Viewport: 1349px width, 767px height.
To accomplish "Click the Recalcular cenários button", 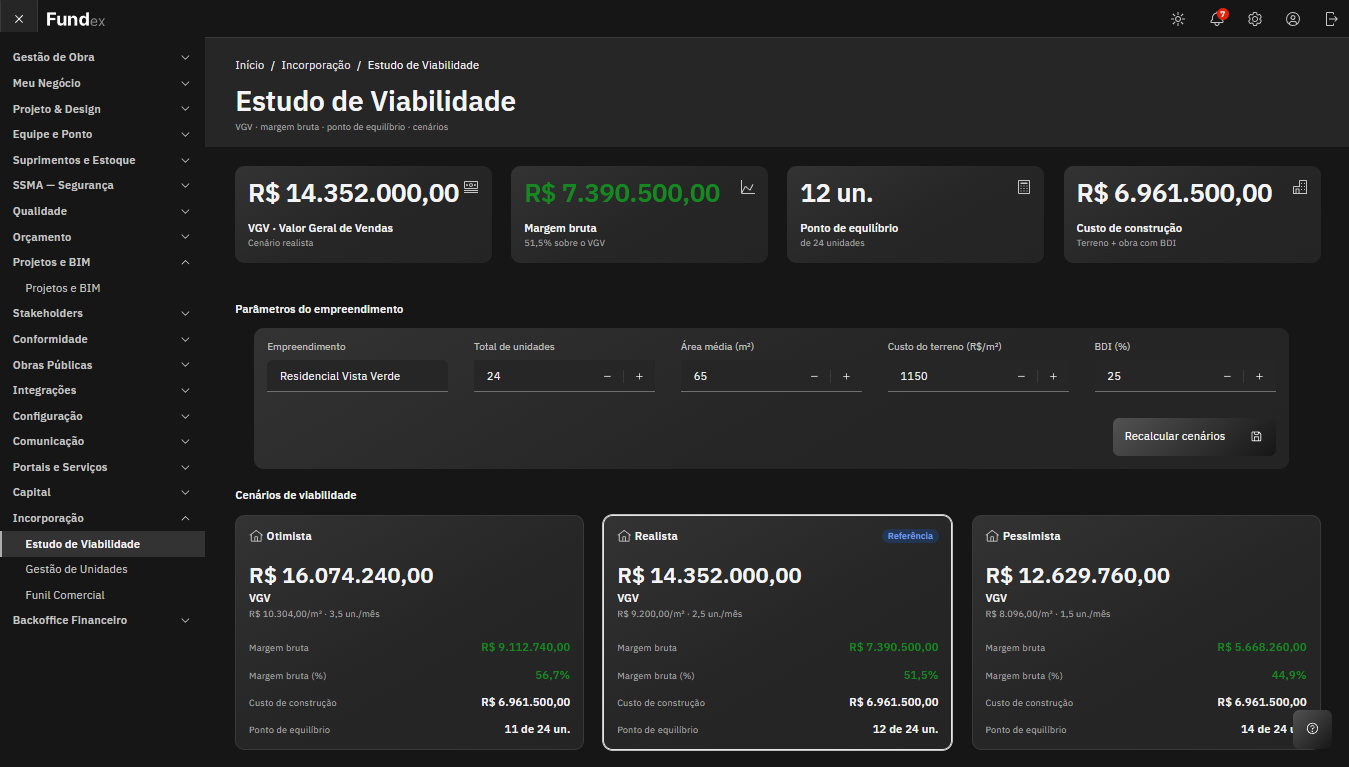I will pyautogui.click(x=1194, y=436).
